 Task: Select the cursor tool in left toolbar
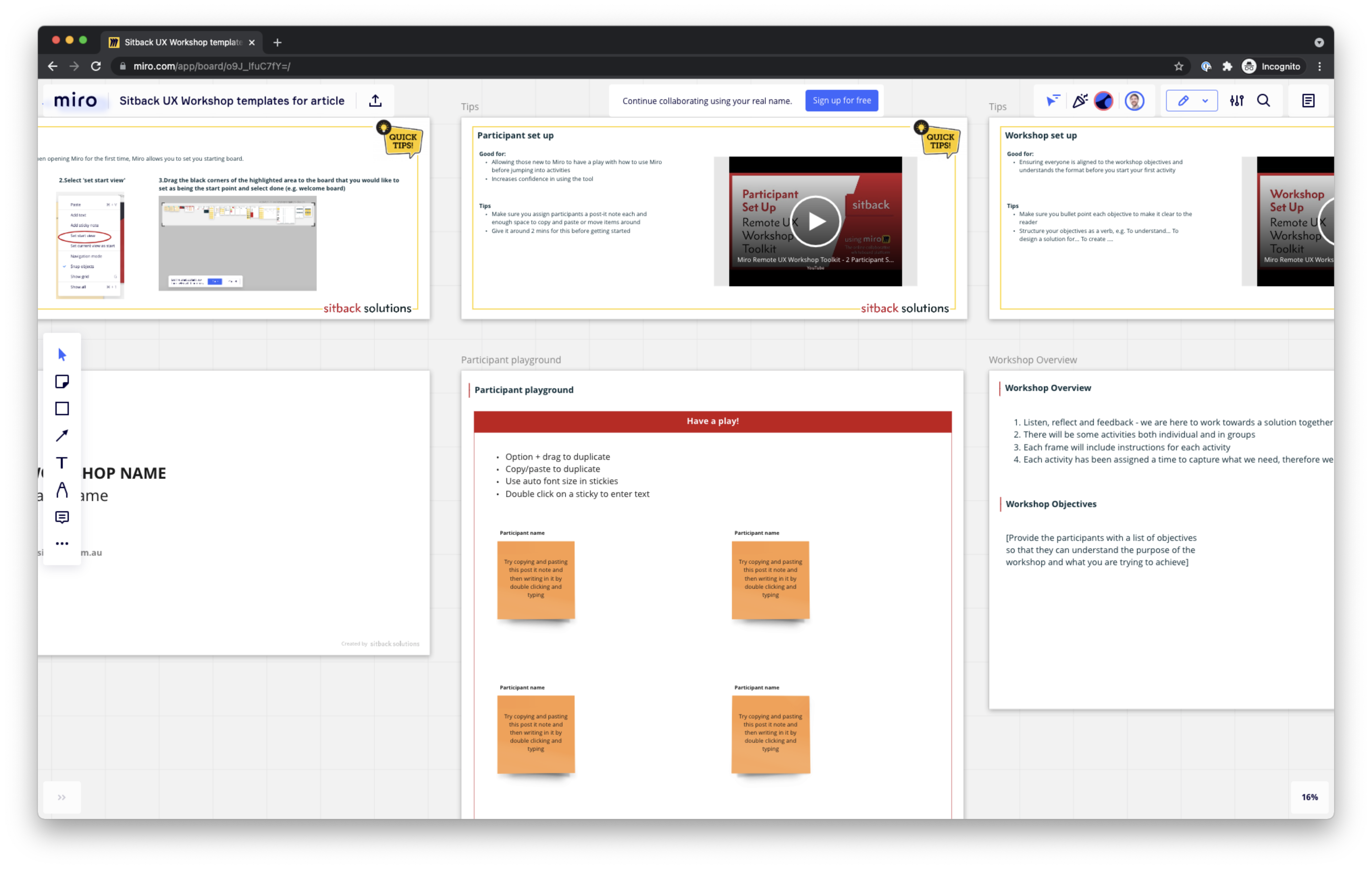(x=62, y=354)
